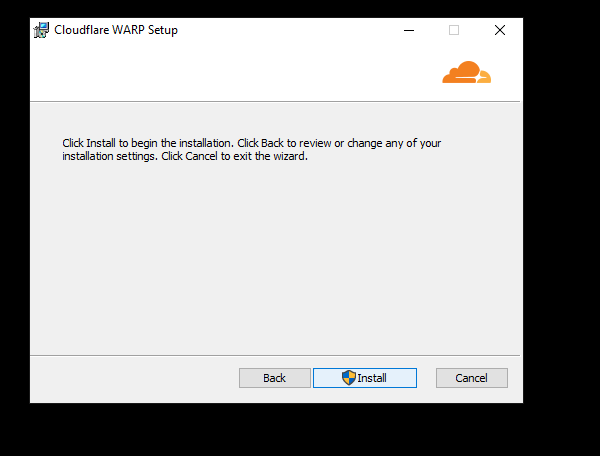The image size is (600, 456).
Task: Click the separator line above the buttons
Action: [275, 355]
